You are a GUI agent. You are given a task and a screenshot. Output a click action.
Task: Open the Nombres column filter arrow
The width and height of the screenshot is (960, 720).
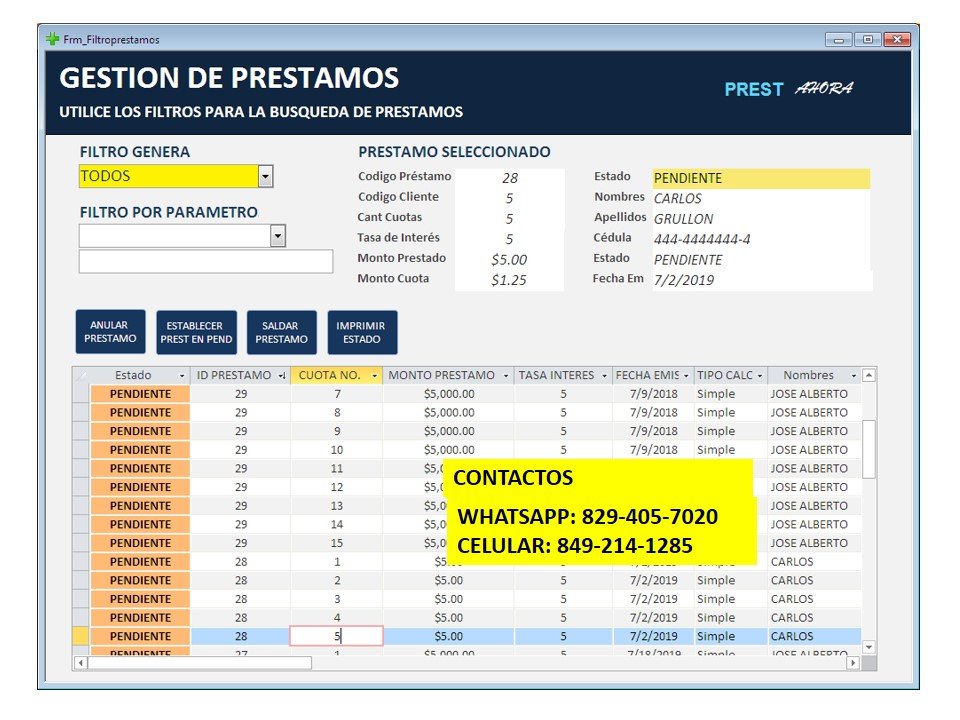coord(853,376)
